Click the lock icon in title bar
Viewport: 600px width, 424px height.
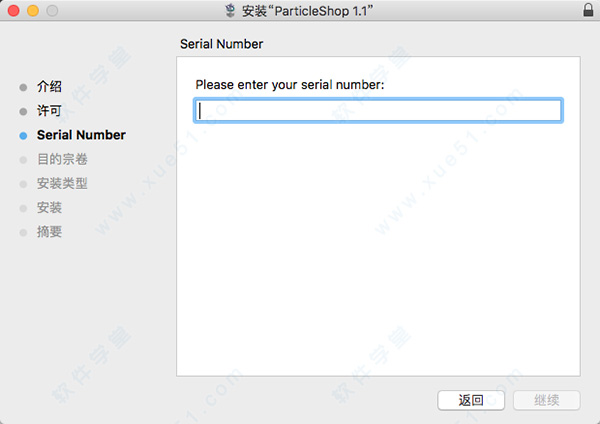click(x=588, y=10)
